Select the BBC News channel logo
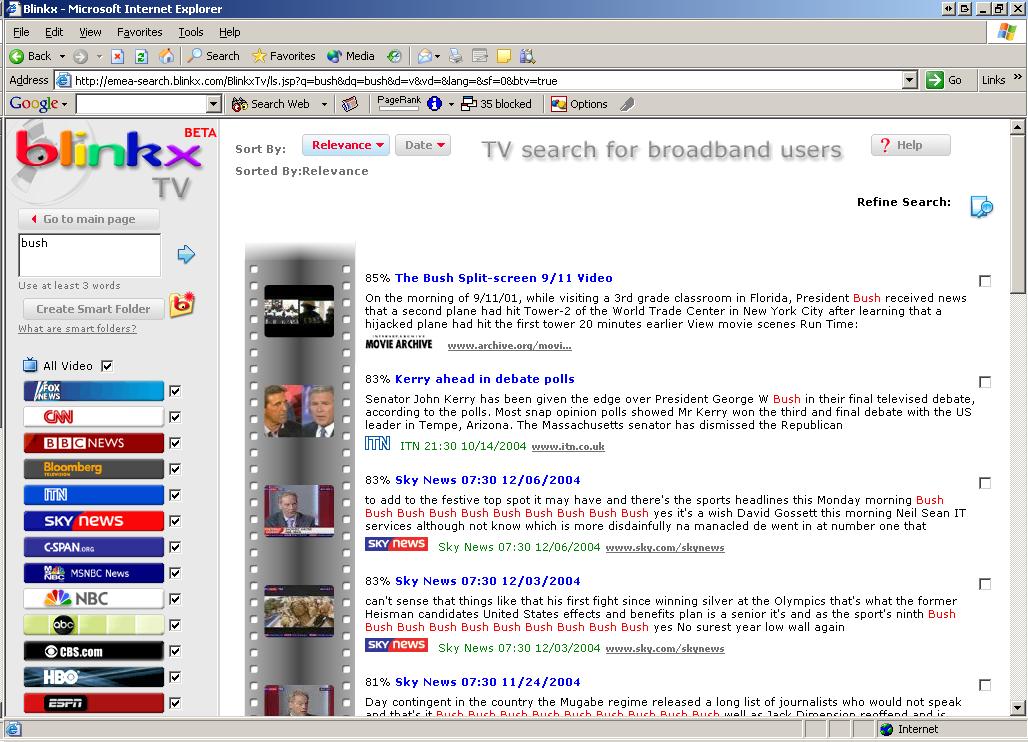This screenshot has height=742, width=1028. 94,443
